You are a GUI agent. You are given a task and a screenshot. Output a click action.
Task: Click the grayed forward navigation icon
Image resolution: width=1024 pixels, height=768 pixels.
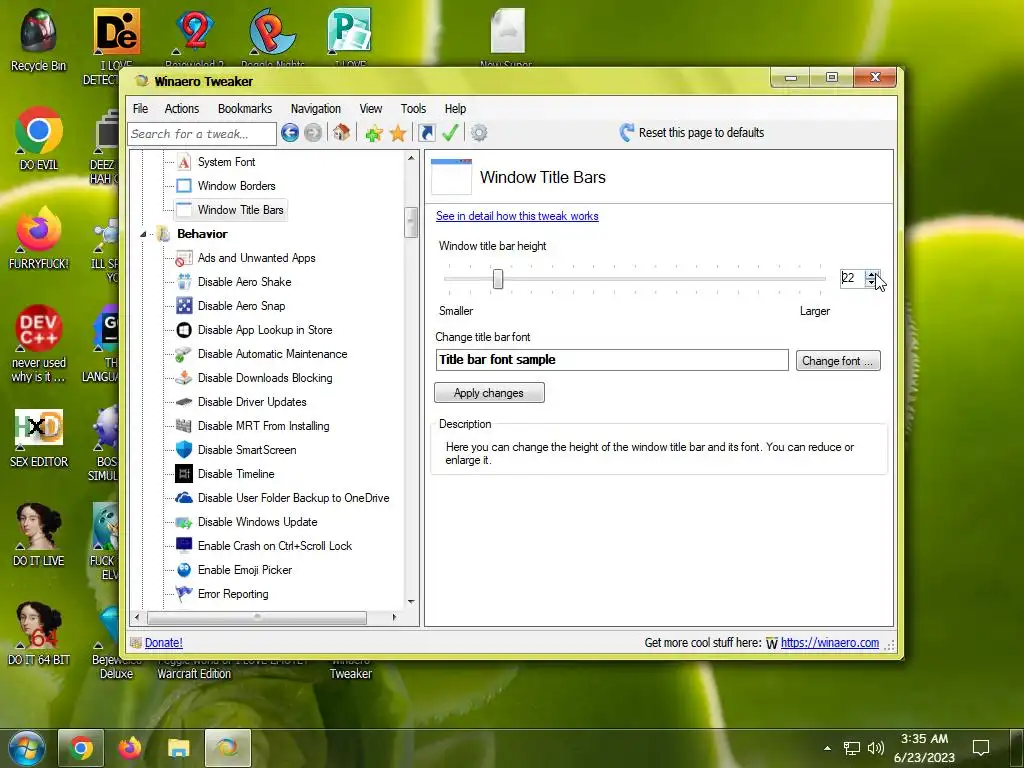pos(313,133)
